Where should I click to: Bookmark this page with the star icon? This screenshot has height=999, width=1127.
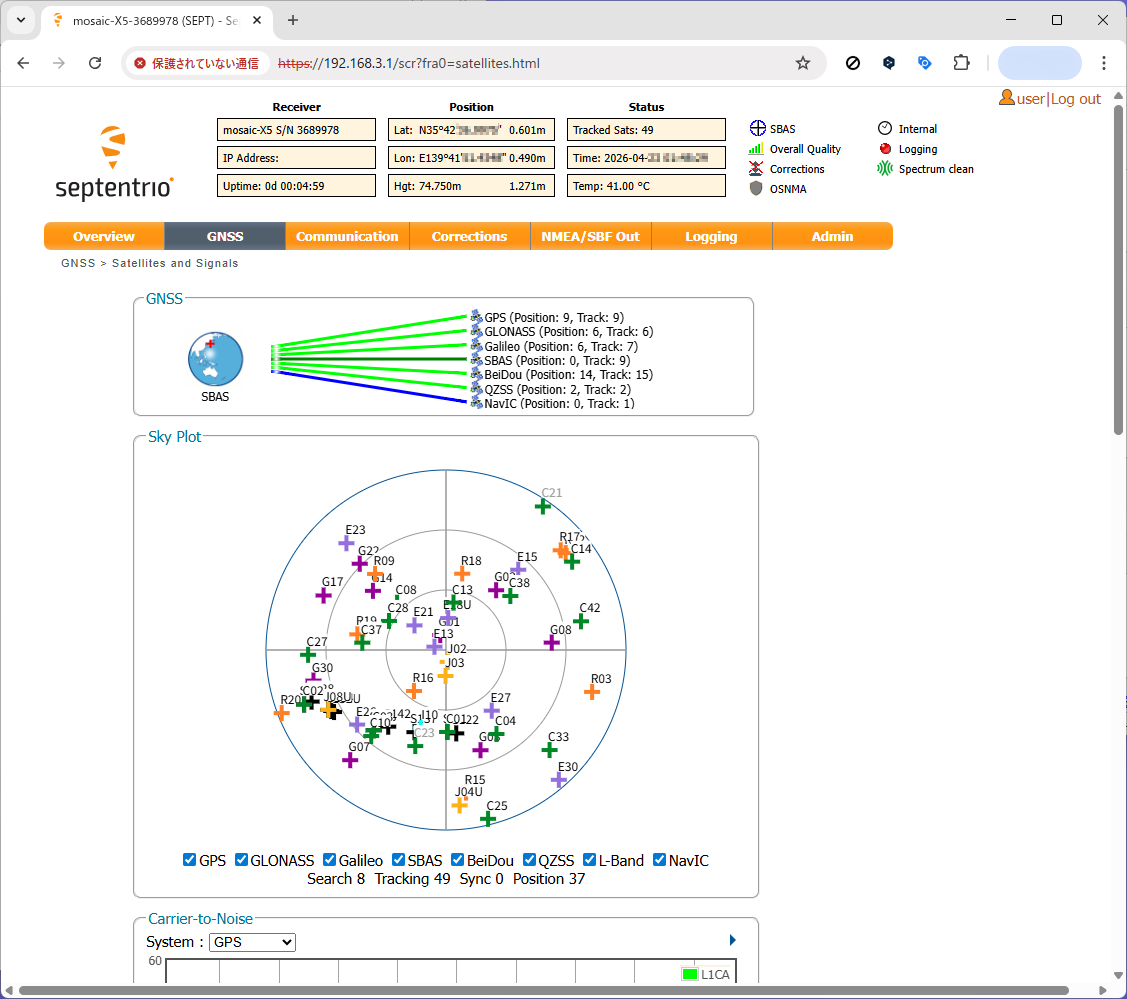click(802, 63)
